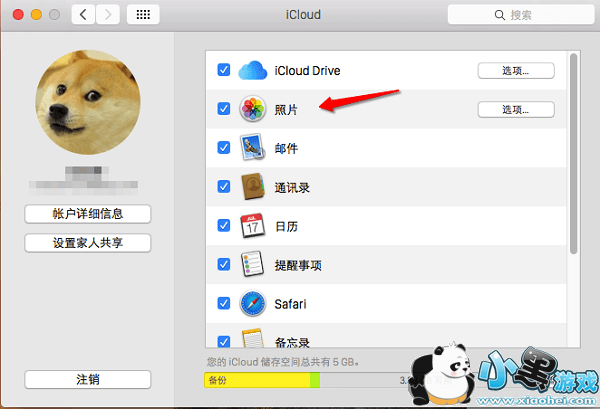Image resolution: width=600 pixels, height=409 pixels.
Task: Select the 邮件 label text
Action: click(286, 148)
